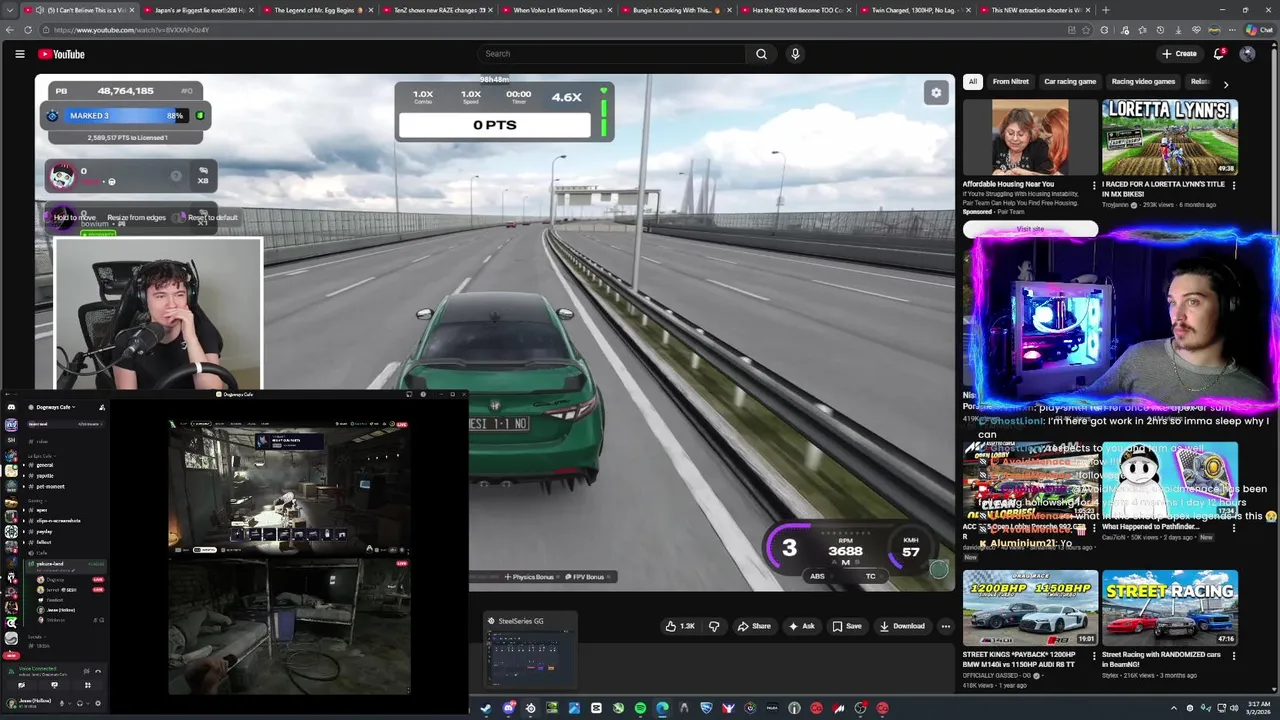
Task: Click Discord home icon in server list
Action: [11, 407]
